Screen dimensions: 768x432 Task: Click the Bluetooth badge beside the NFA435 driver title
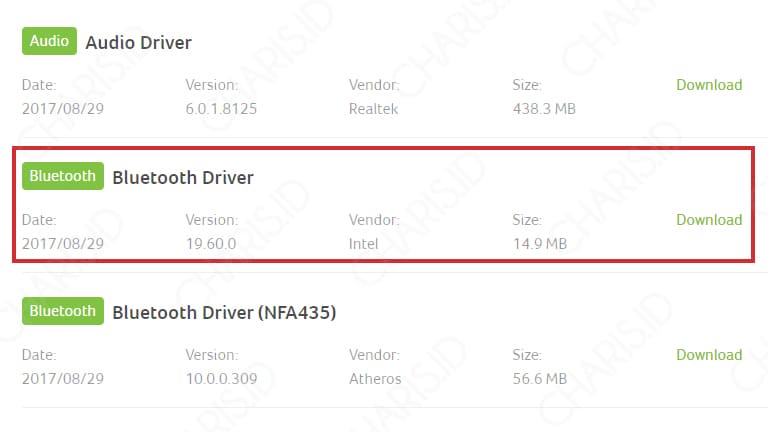[63, 311]
